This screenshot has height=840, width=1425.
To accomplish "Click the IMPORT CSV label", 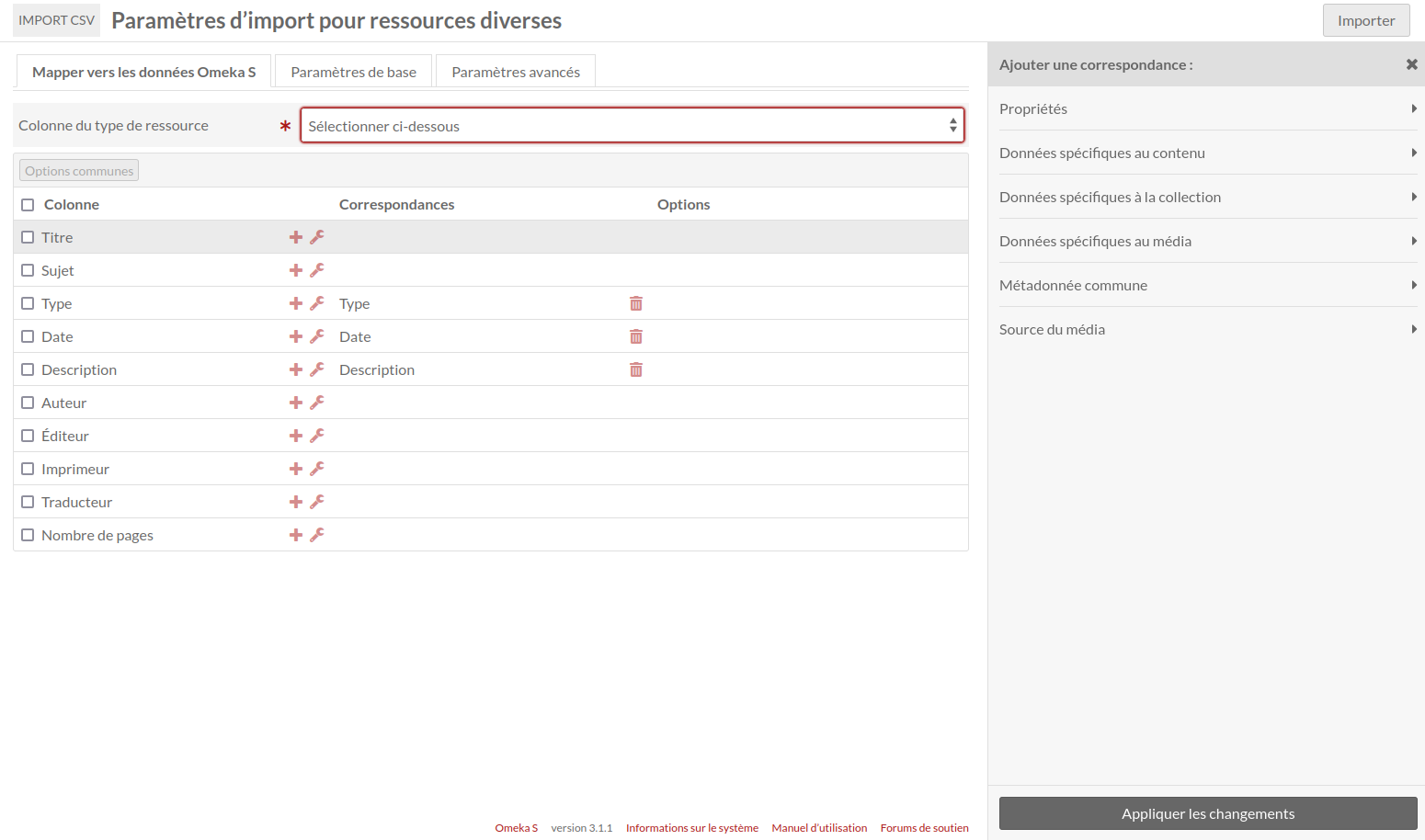I will point(56,20).
